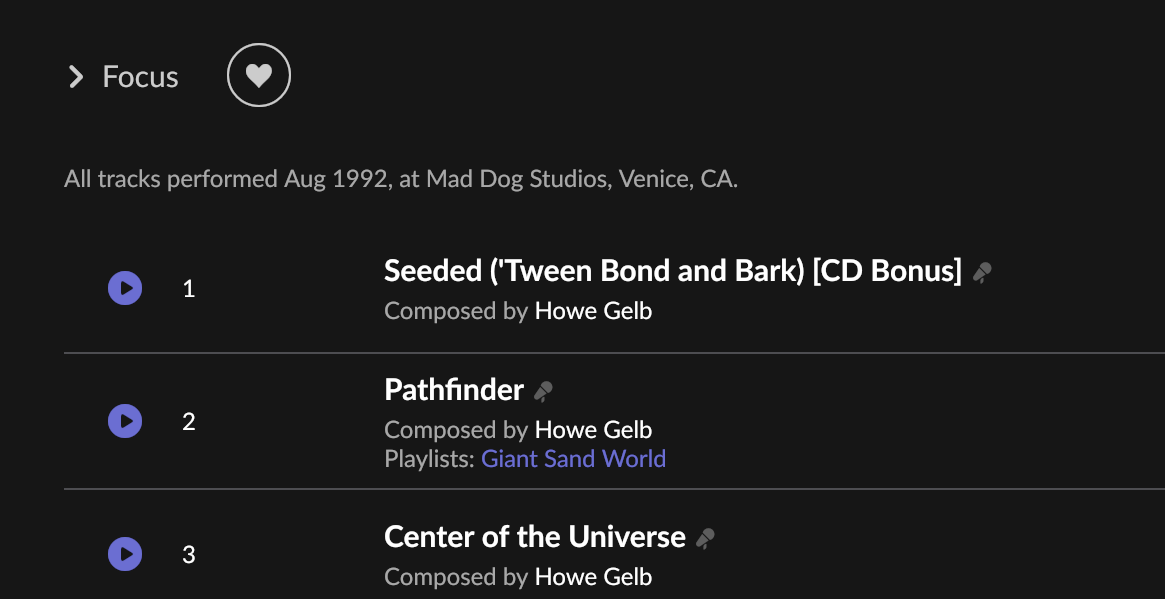1165x599 pixels.
Task: Click the Mad Dog Studios performance note
Action: (401, 179)
